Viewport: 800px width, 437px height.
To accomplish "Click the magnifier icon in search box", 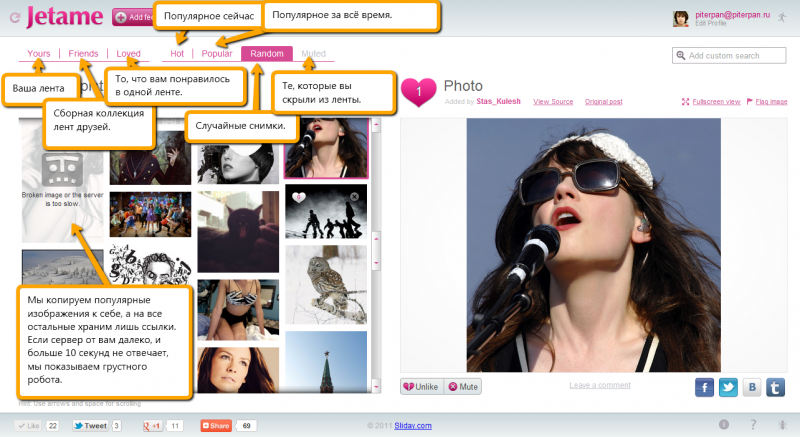I will 681,56.
